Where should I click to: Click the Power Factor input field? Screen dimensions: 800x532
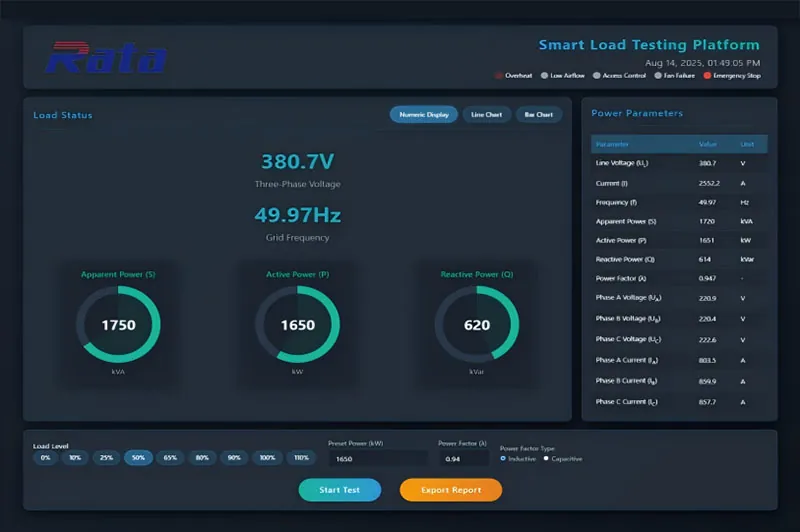(464, 459)
